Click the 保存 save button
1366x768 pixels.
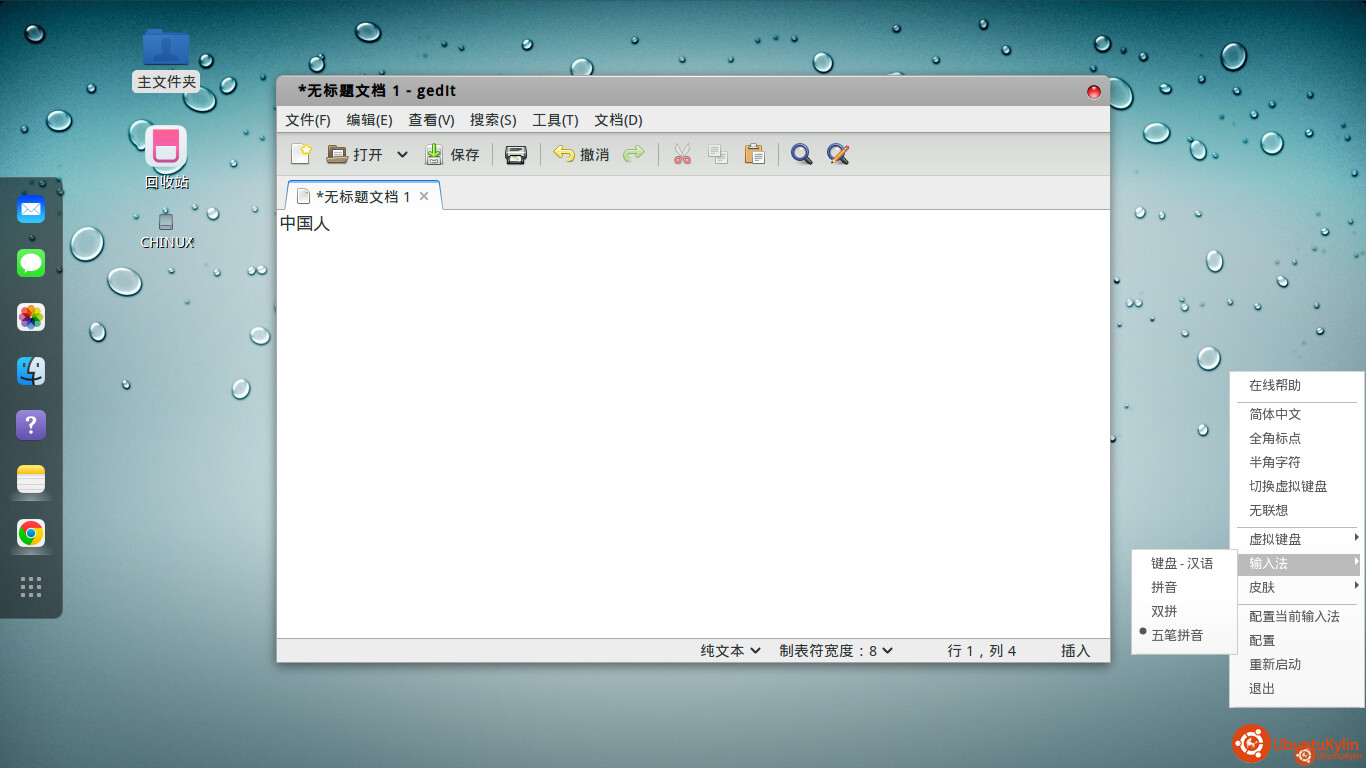[452, 154]
